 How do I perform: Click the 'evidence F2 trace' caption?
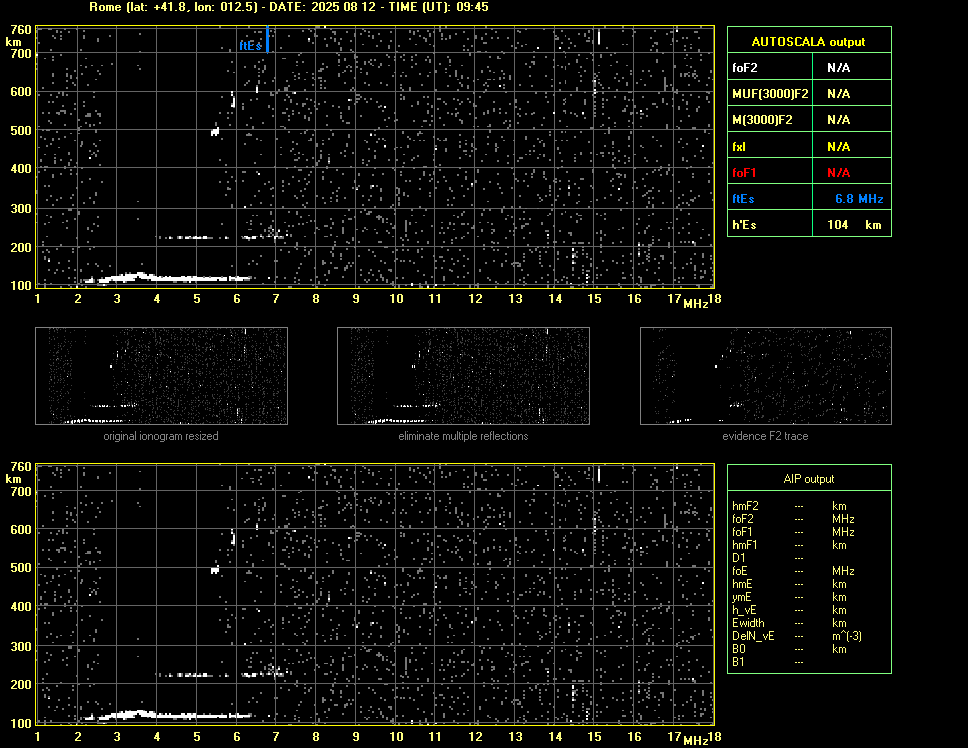[x=765, y=436]
